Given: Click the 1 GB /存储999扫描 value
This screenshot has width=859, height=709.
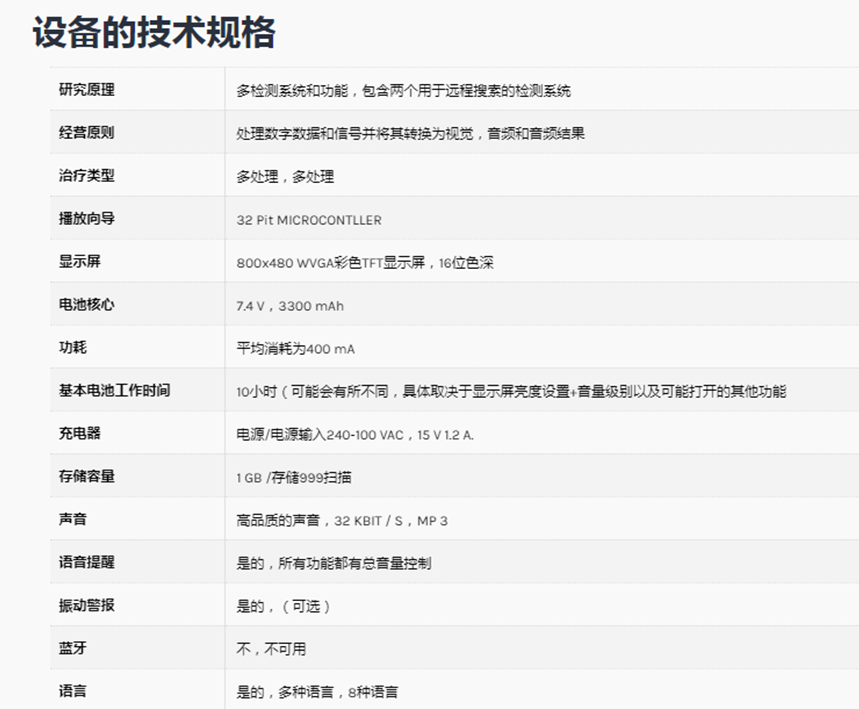Looking at the screenshot, I should [x=294, y=478].
